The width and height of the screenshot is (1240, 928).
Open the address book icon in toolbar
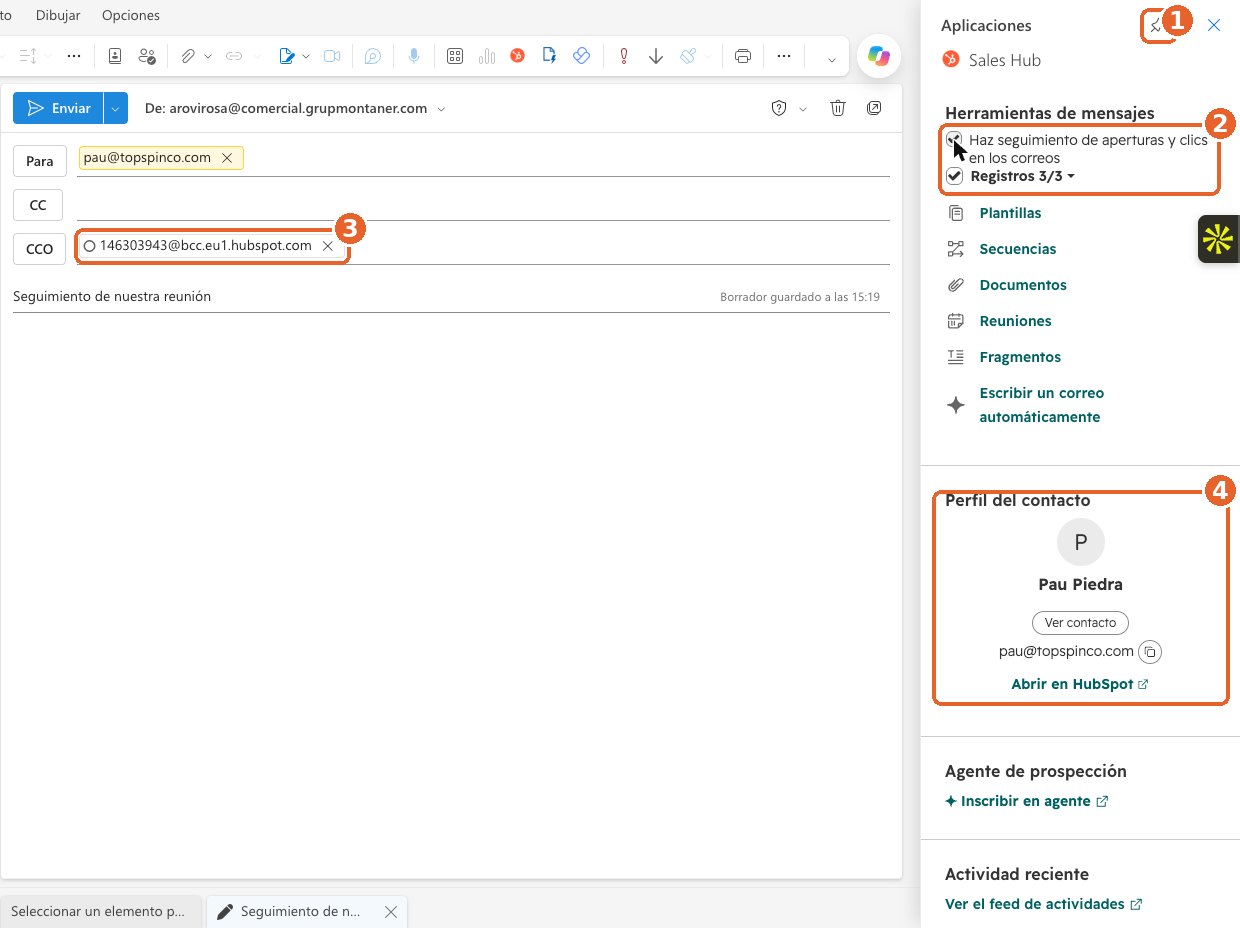point(114,56)
